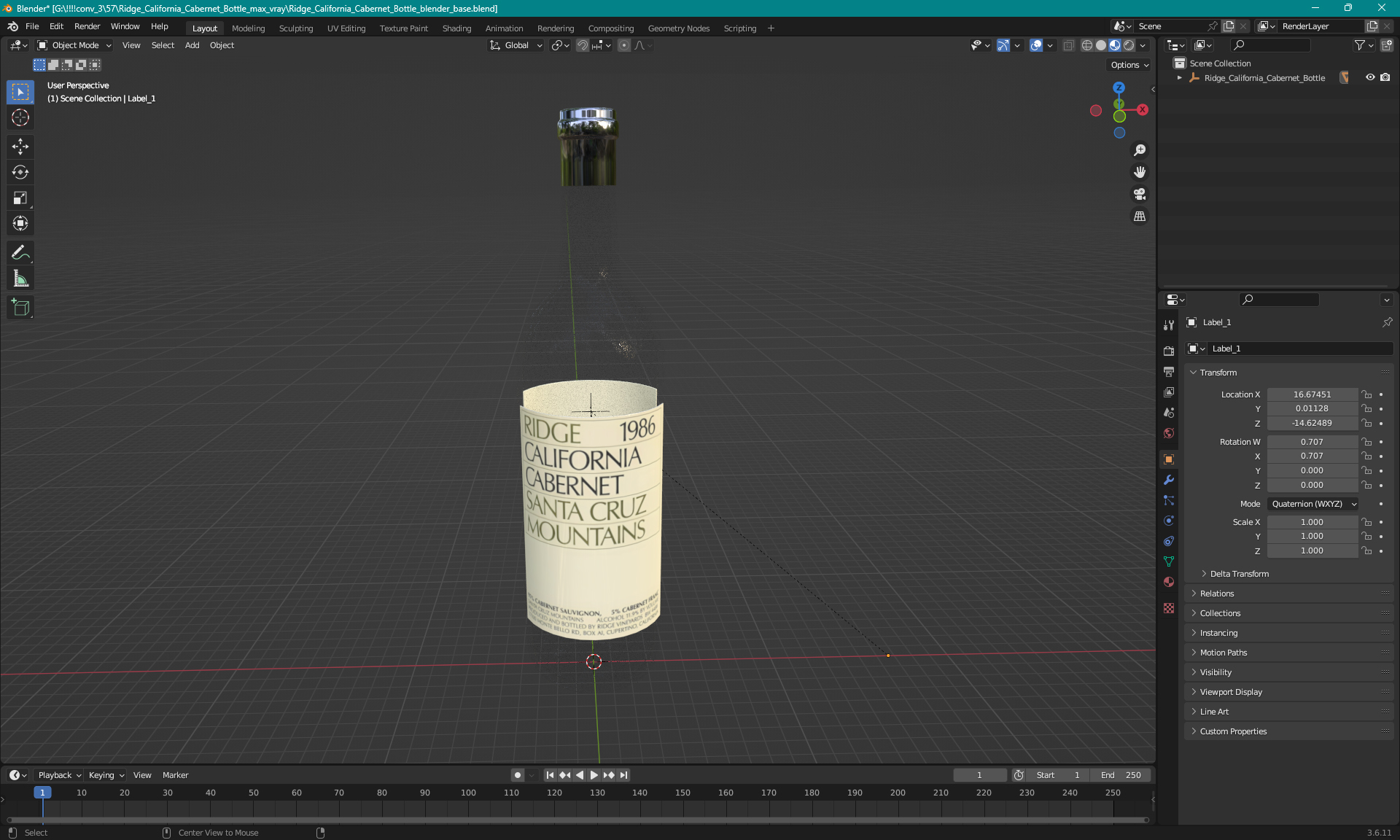Click the End frame 250 field
The width and height of the screenshot is (1400, 840).
tap(1121, 775)
